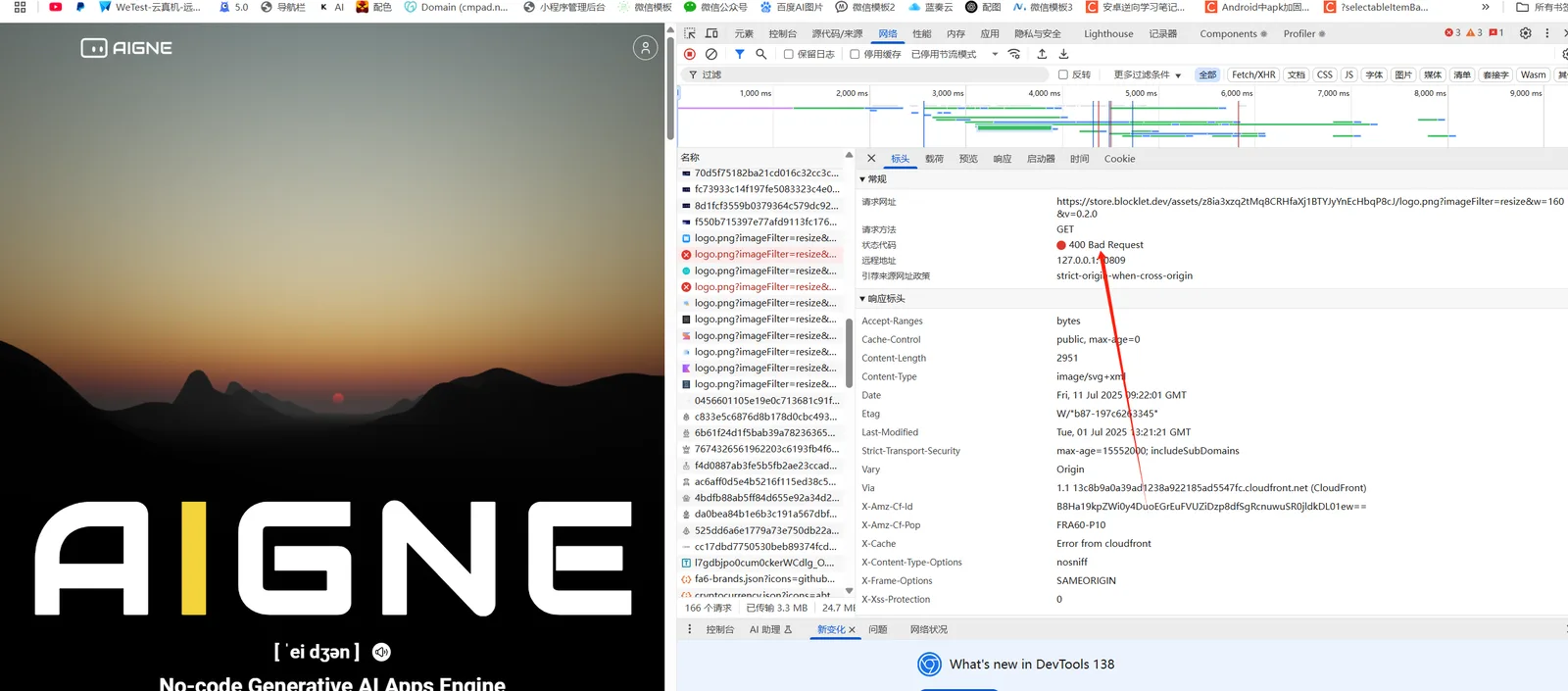Toggle the device toolbar icon
The image size is (1568, 691).
tap(711, 33)
